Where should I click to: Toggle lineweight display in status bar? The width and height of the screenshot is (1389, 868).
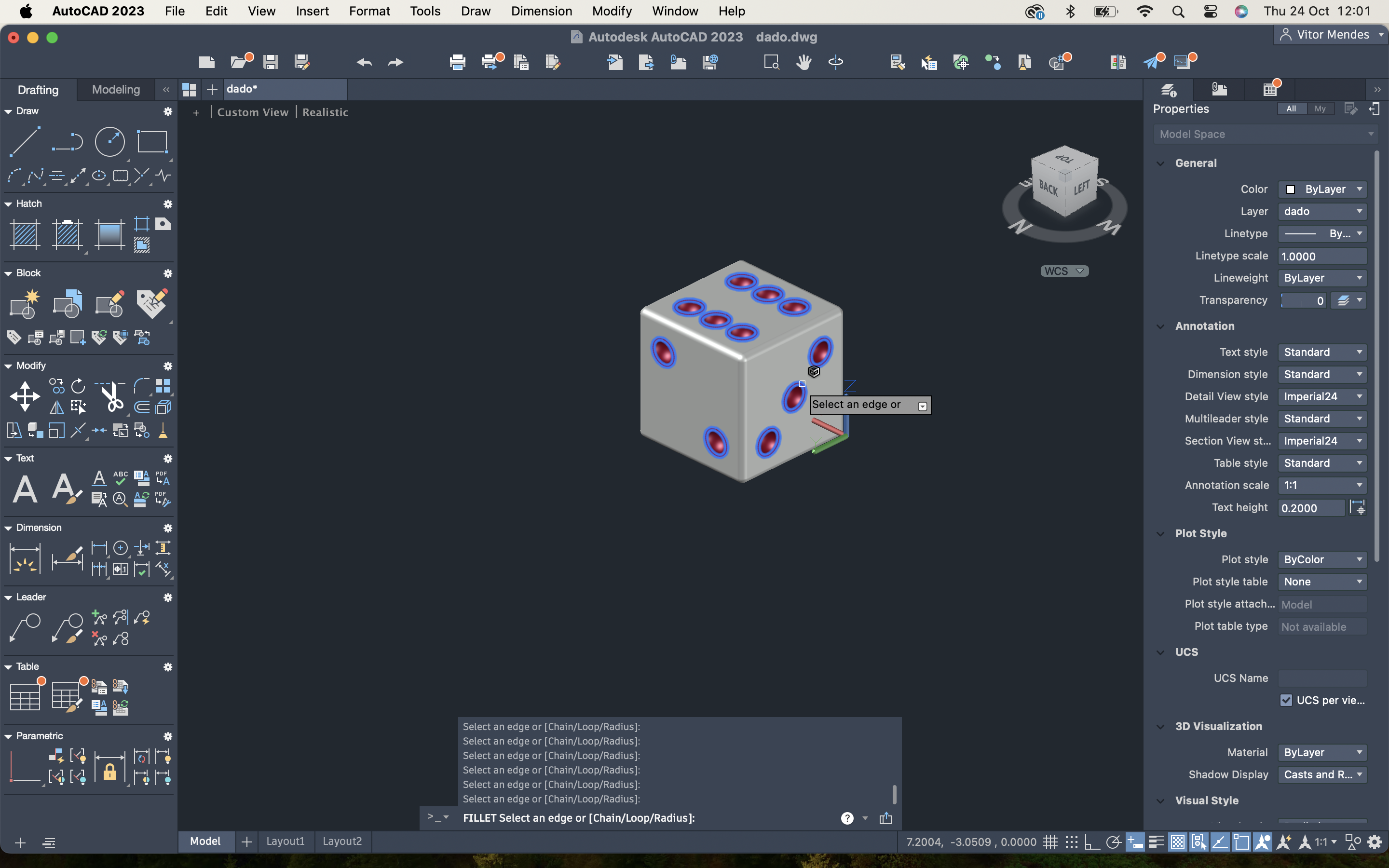(x=1156, y=842)
